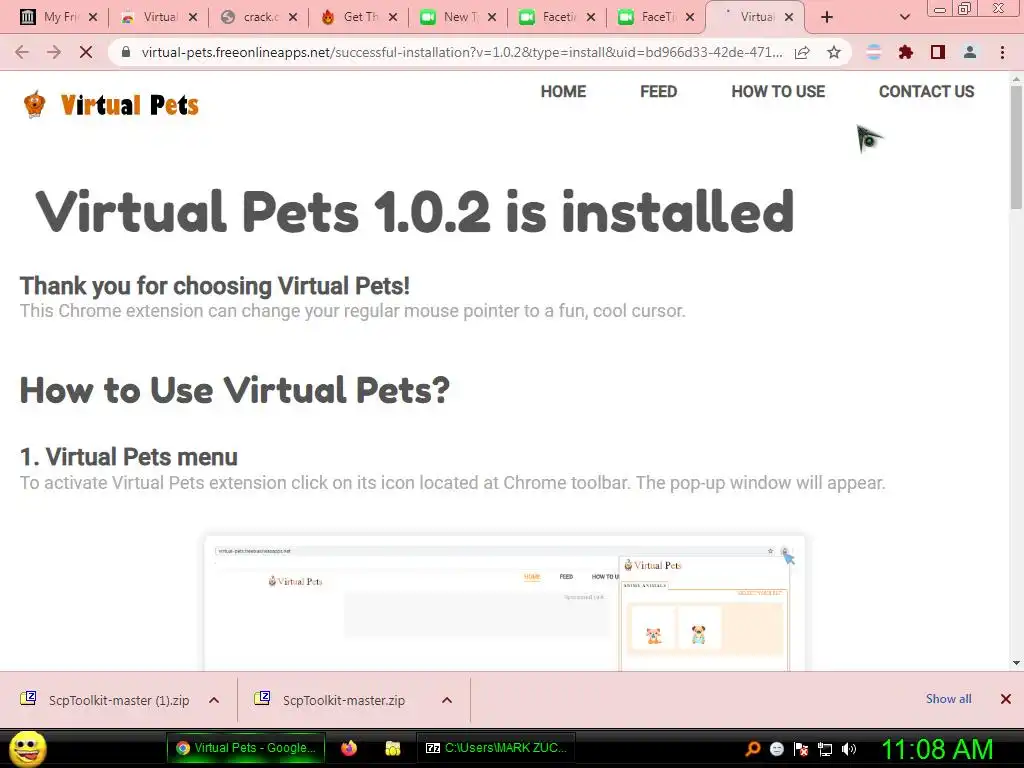Click Show all downloads link

[x=948, y=699]
